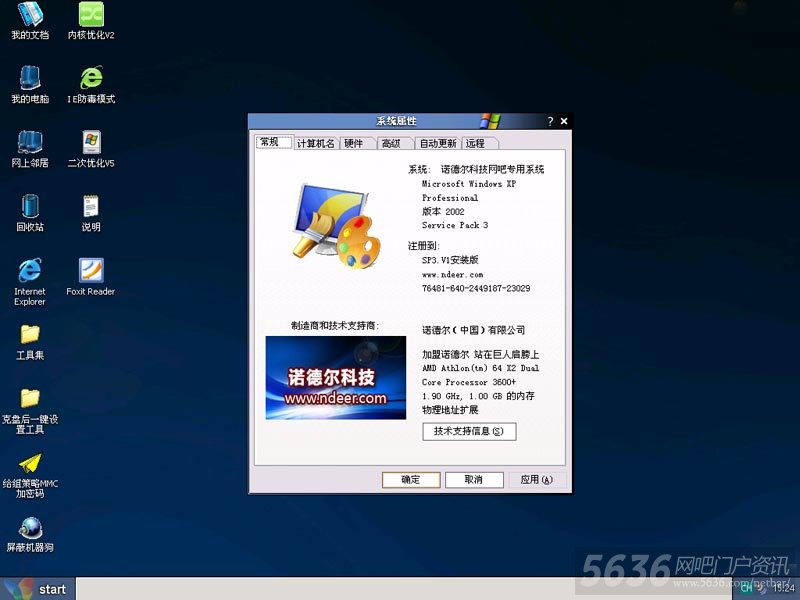Screen dimensions: 800x600
Task: Click the 网上邻居 desktop icon
Action: coord(30,149)
